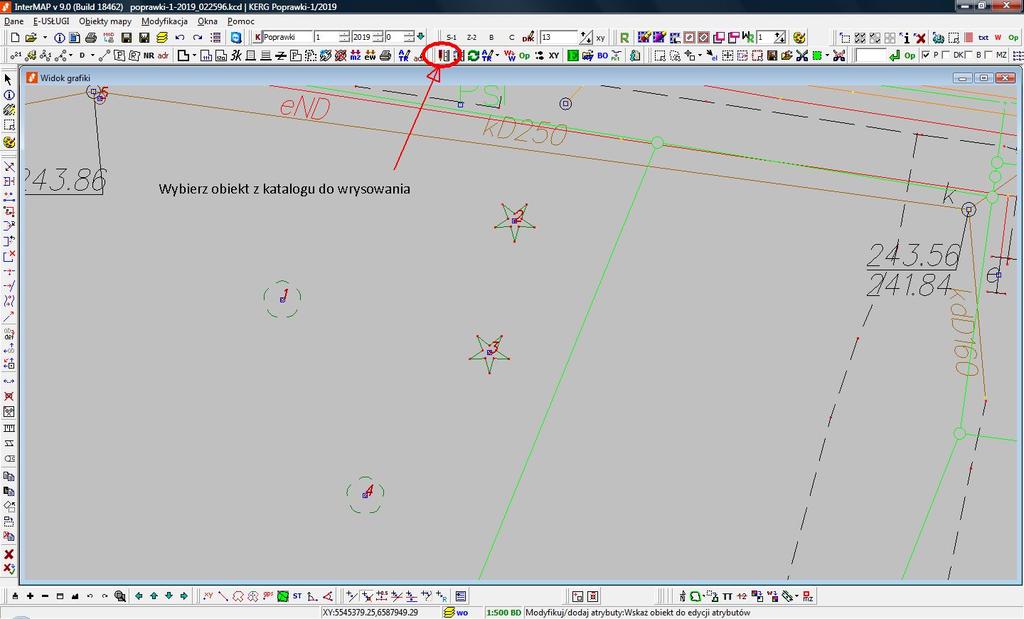
Task: Open the Pomoc menu
Action: point(240,21)
